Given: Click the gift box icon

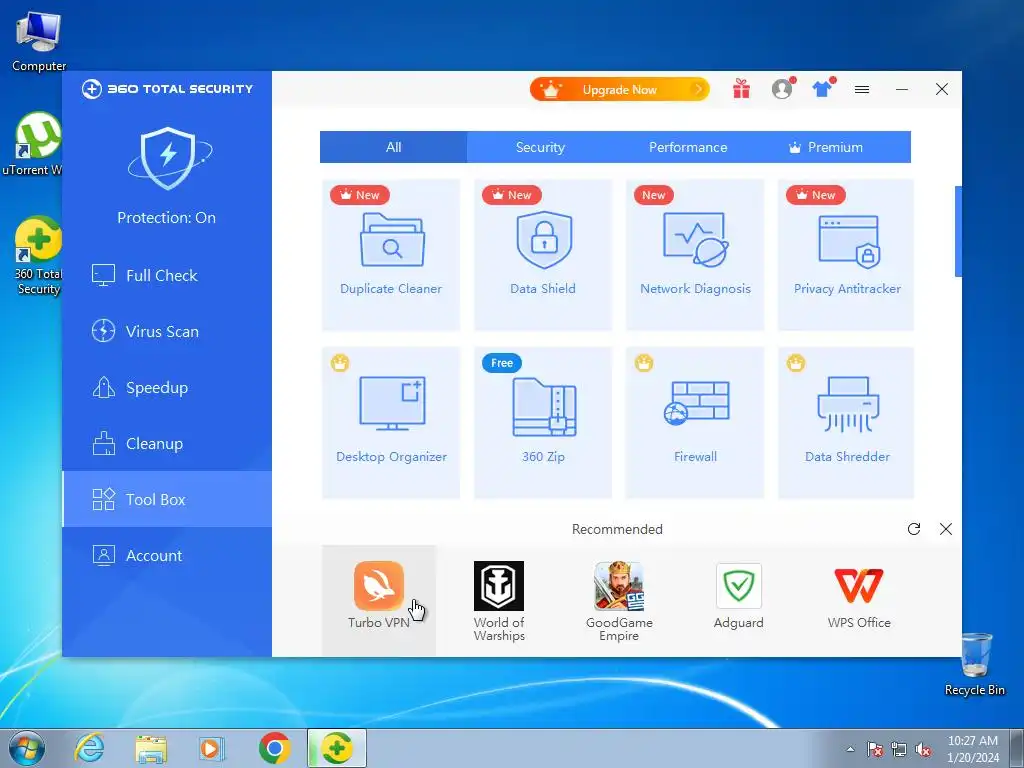Looking at the screenshot, I should click(741, 89).
